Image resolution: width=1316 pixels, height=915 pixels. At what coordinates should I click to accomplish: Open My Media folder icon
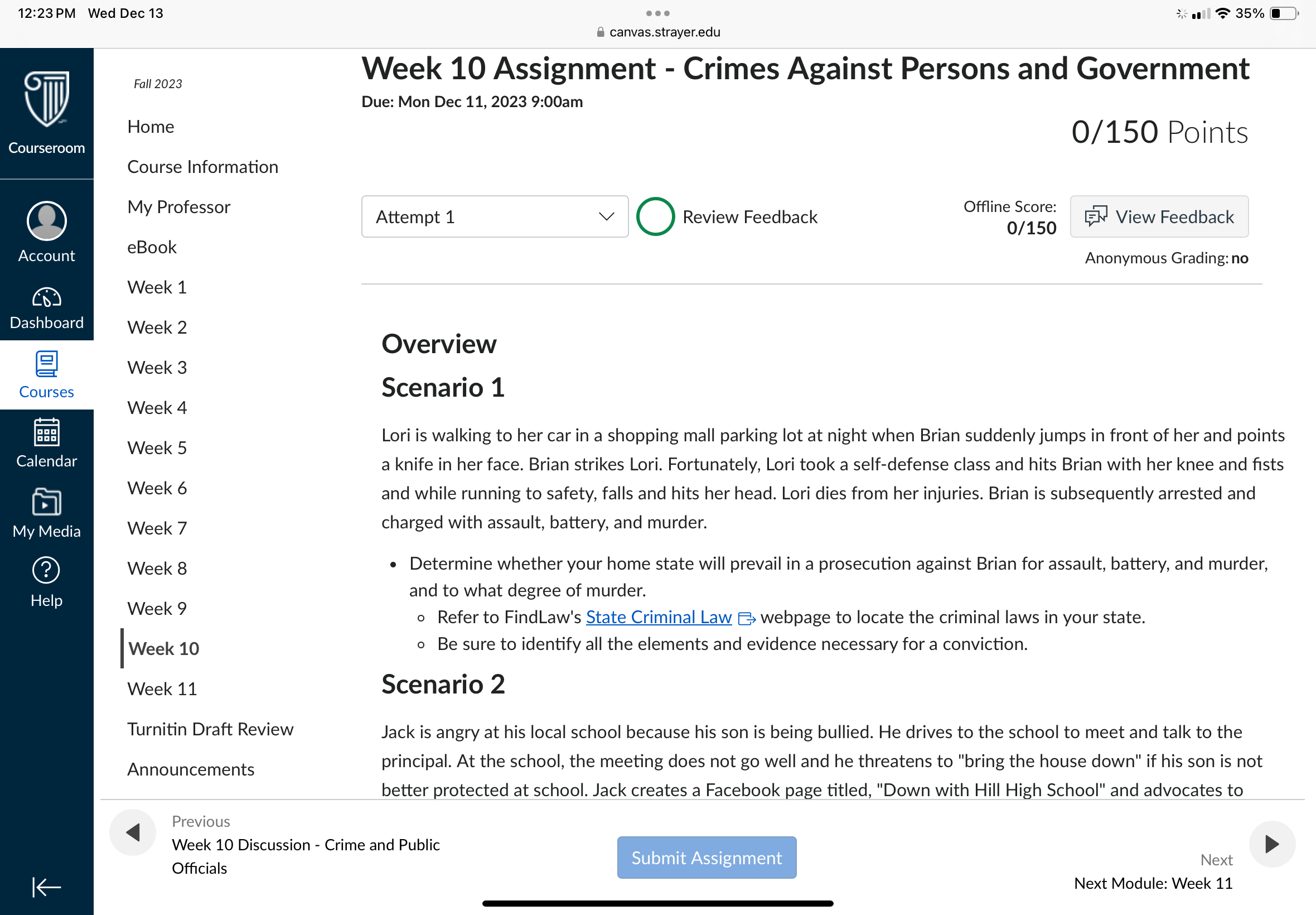(46, 502)
